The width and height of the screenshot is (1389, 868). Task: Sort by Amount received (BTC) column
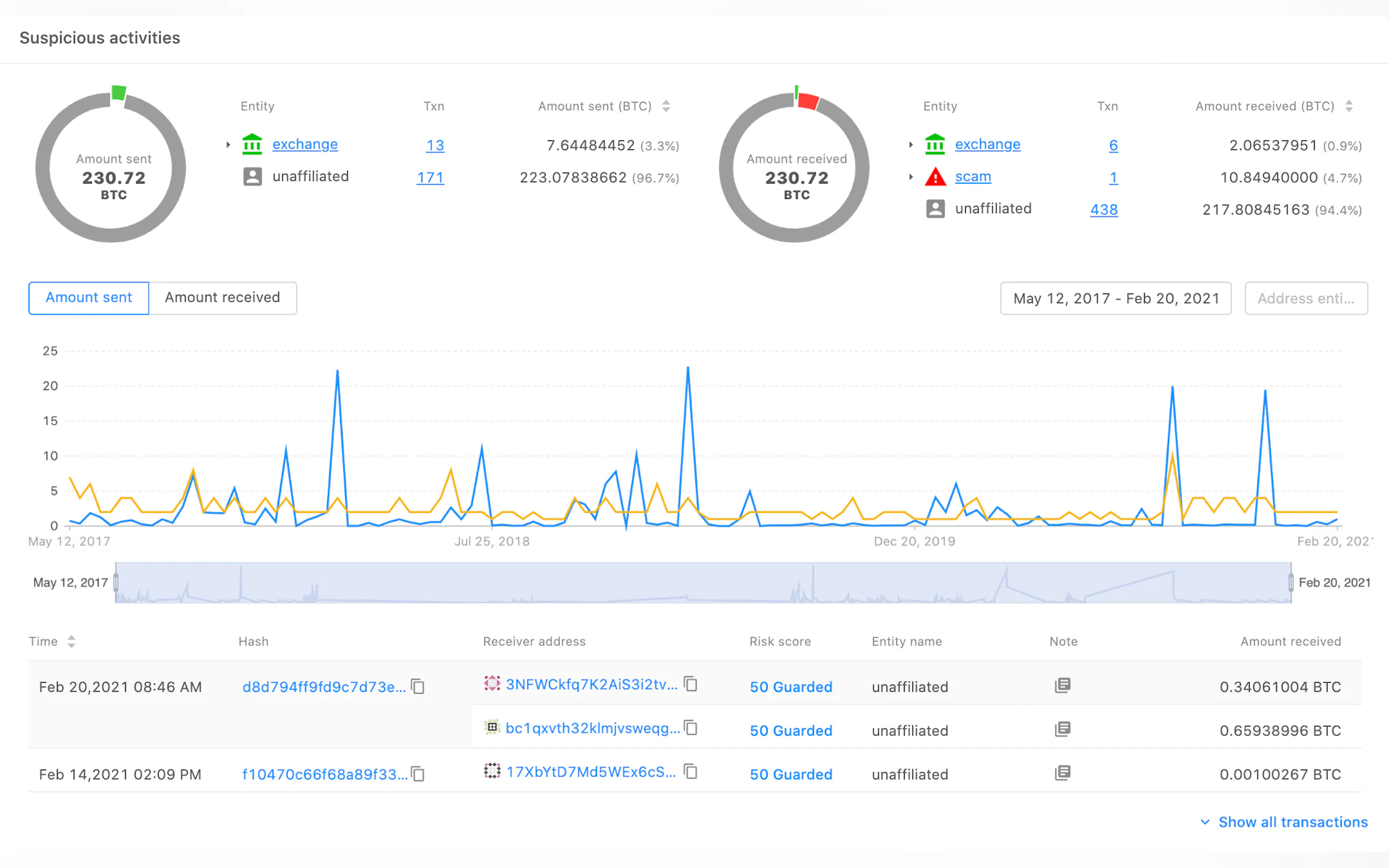pos(1349,106)
